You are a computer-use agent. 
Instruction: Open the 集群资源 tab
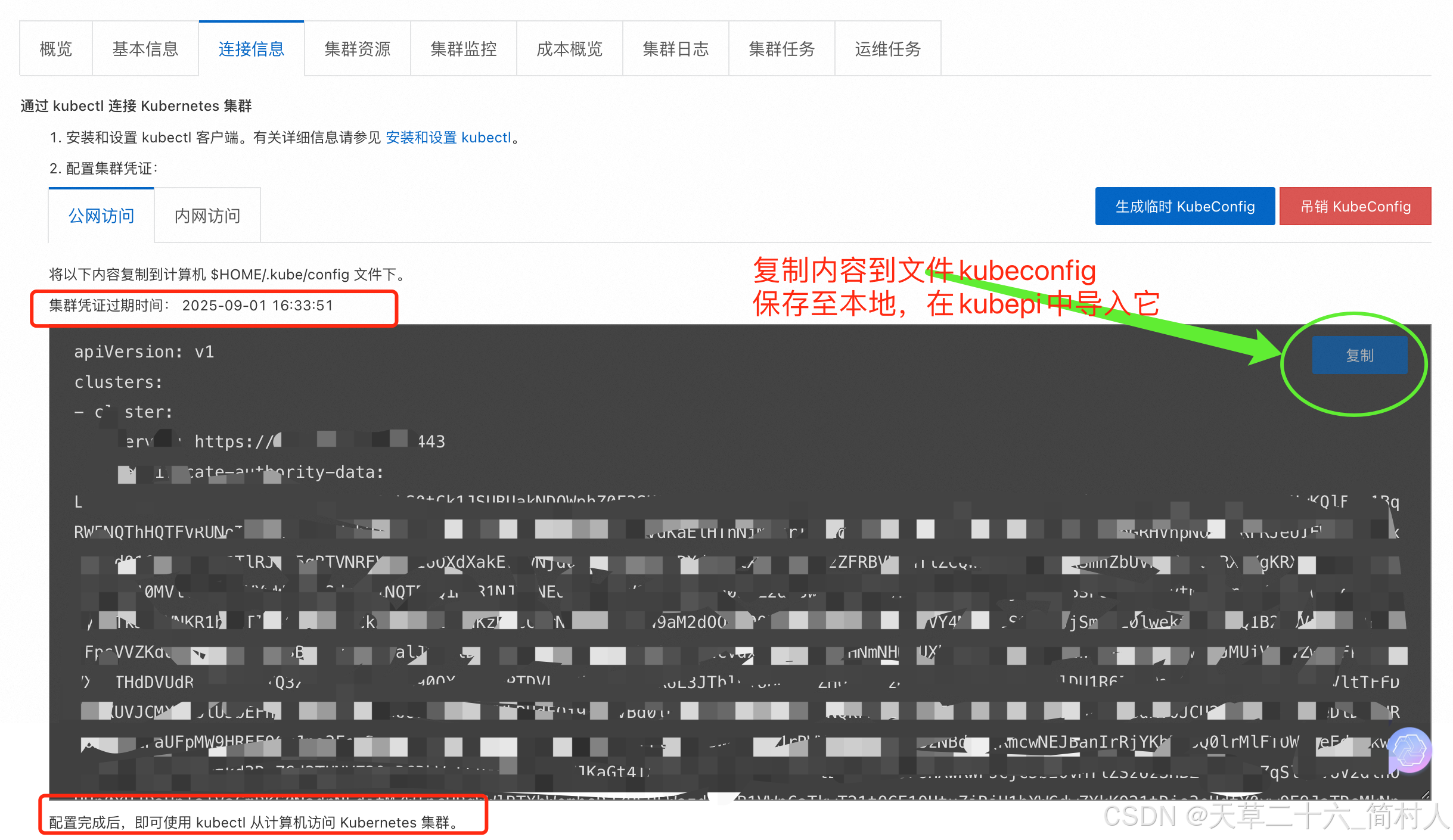pyautogui.click(x=358, y=49)
